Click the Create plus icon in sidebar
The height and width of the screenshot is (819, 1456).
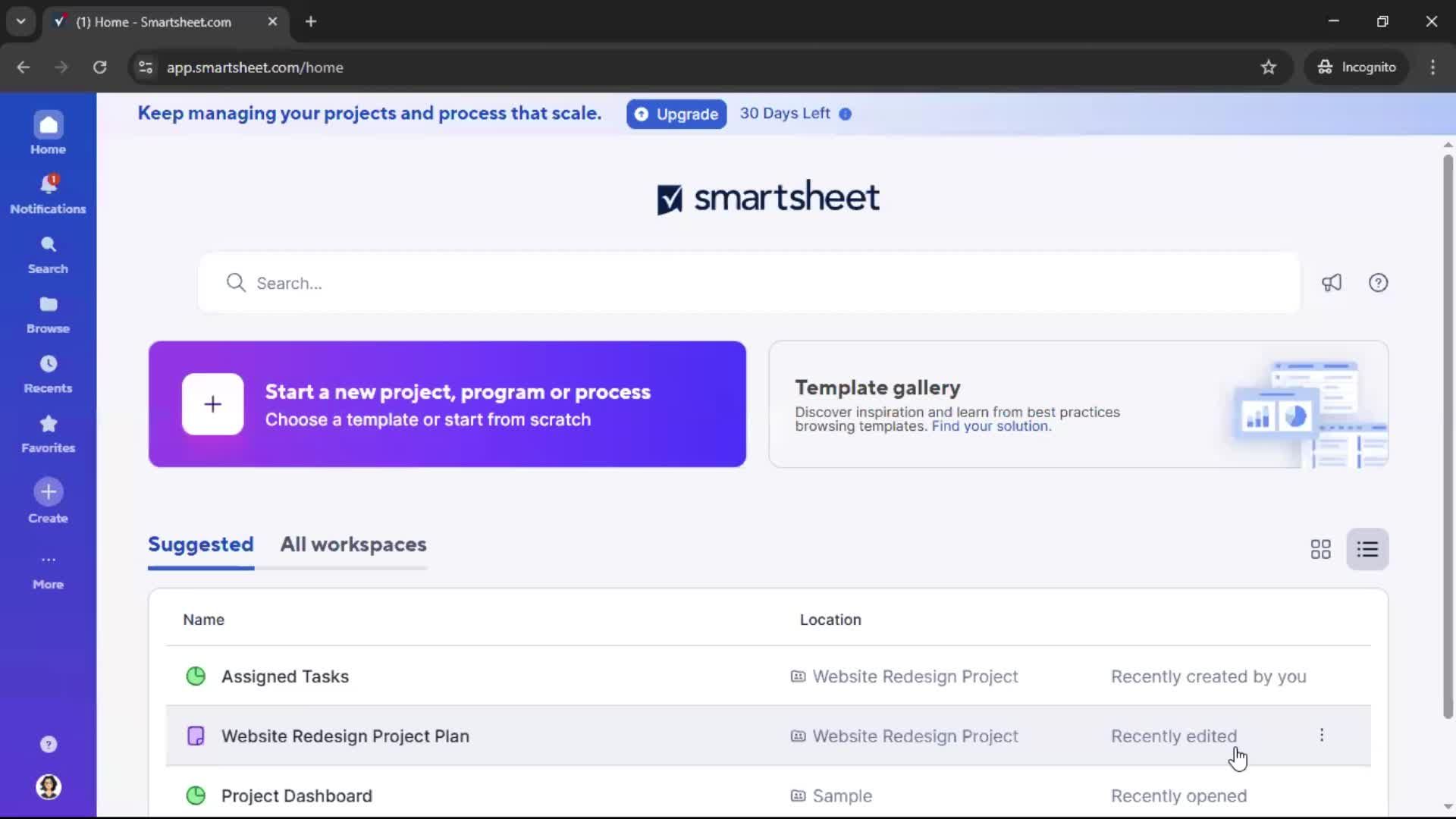[x=48, y=492]
